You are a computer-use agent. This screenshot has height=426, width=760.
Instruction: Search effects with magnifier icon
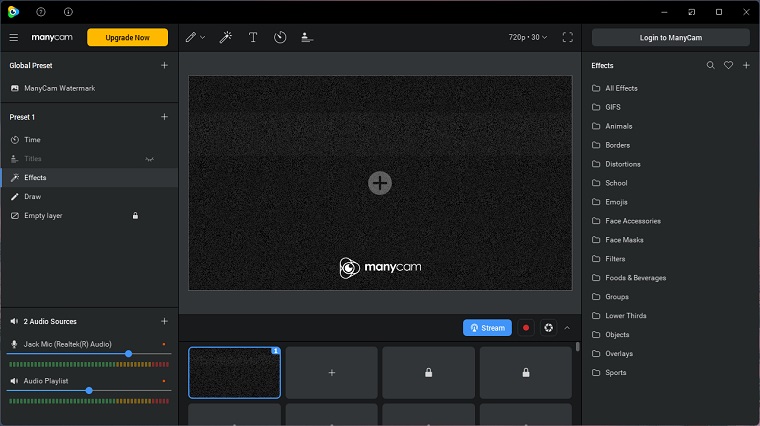point(711,65)
